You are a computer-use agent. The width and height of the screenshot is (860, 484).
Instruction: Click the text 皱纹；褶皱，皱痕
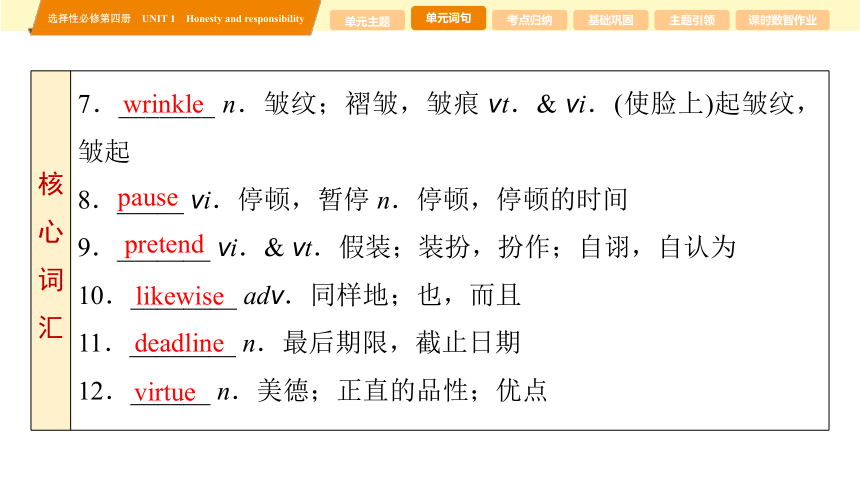[x=371, y=104]
